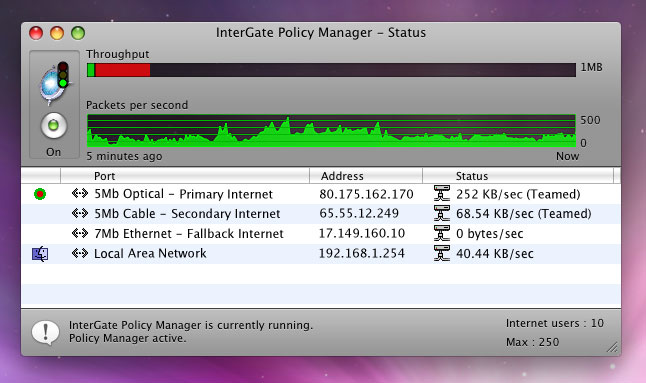Image resolution: width=646 pixels, height=383 pixels.
Task: Click arrows icon of 7Mb Ethernet port
Action: 80,233
